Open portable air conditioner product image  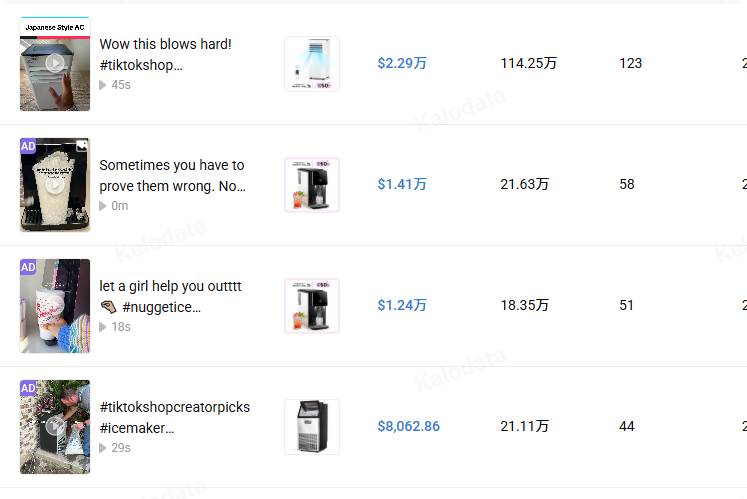[x=312, y=64]
